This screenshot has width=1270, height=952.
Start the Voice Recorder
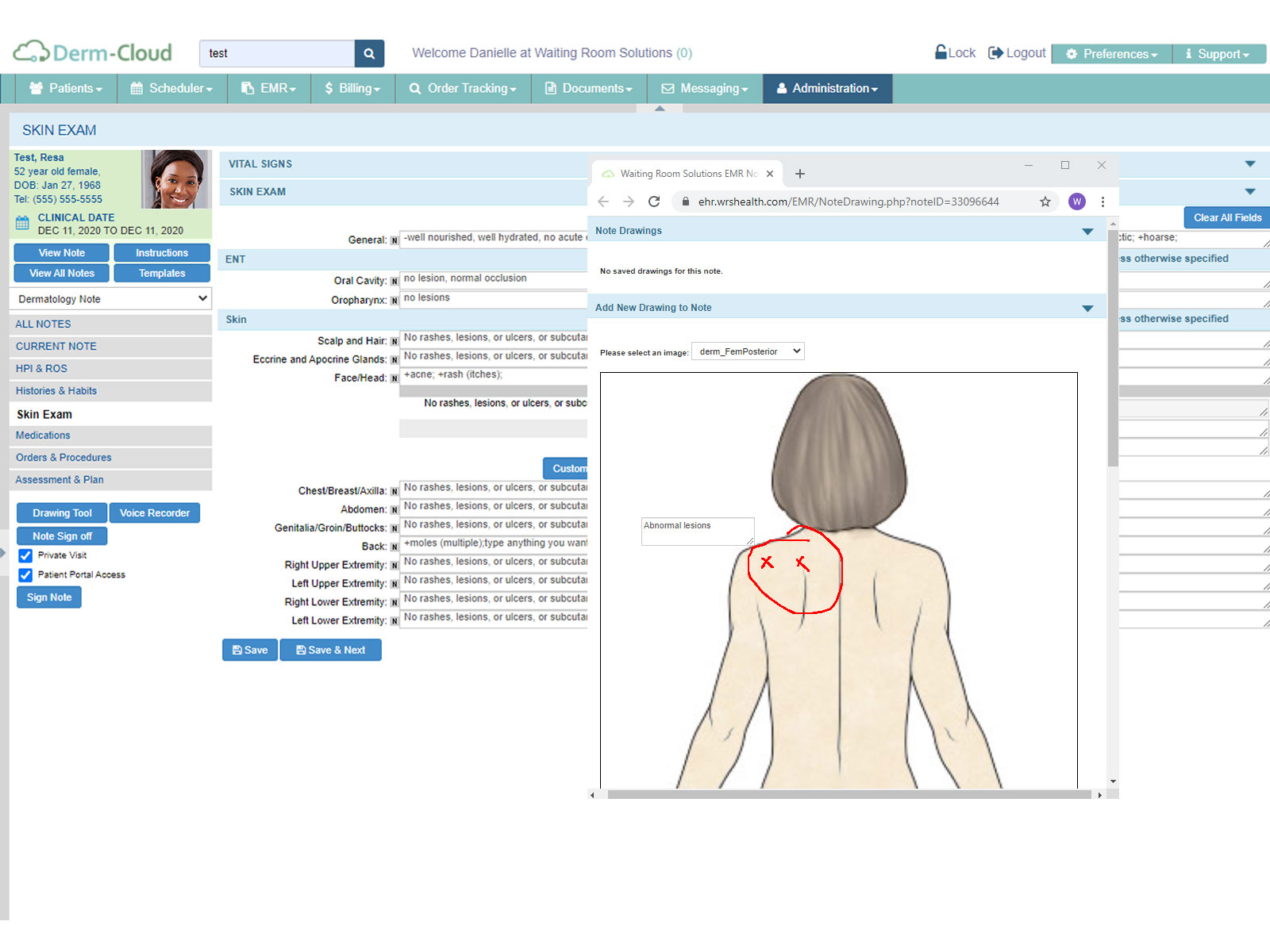click(x=155, y=513)
